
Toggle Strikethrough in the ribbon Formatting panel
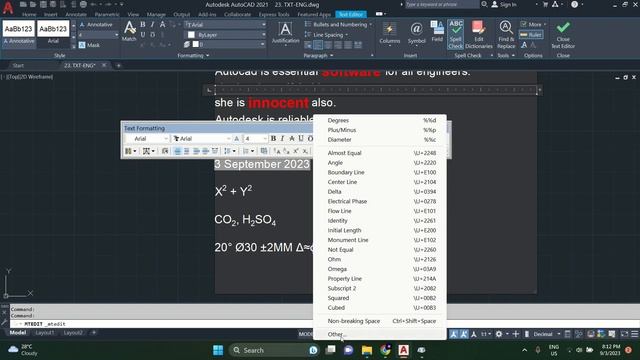pos(162,24)
